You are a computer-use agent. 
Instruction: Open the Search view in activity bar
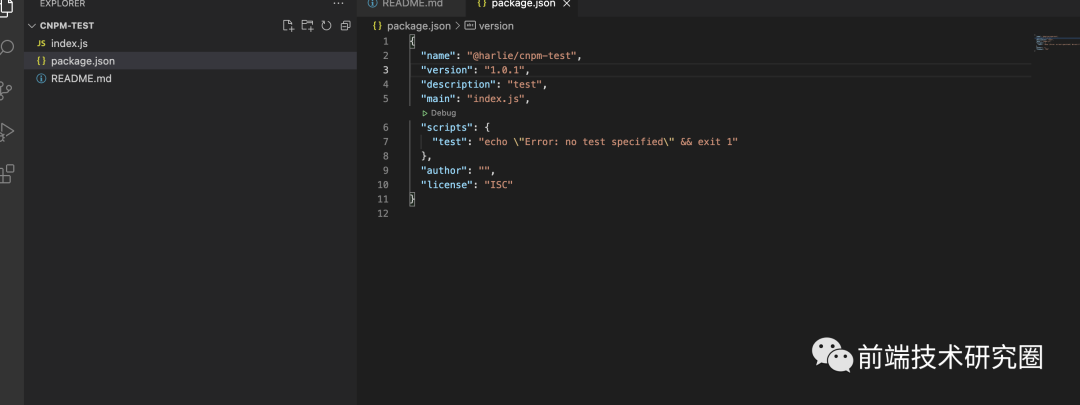[6, 48]
